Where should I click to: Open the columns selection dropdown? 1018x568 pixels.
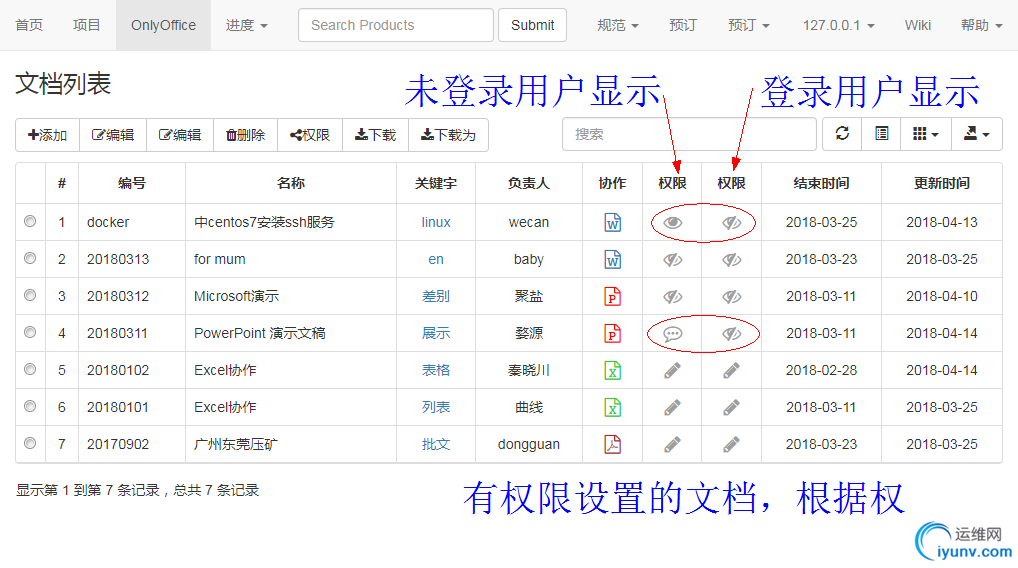pyautogui.click(x=926, y=134)
